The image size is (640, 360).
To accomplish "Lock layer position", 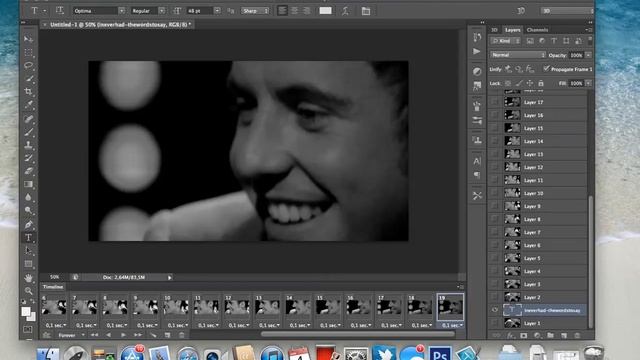I will click(530, 83).
